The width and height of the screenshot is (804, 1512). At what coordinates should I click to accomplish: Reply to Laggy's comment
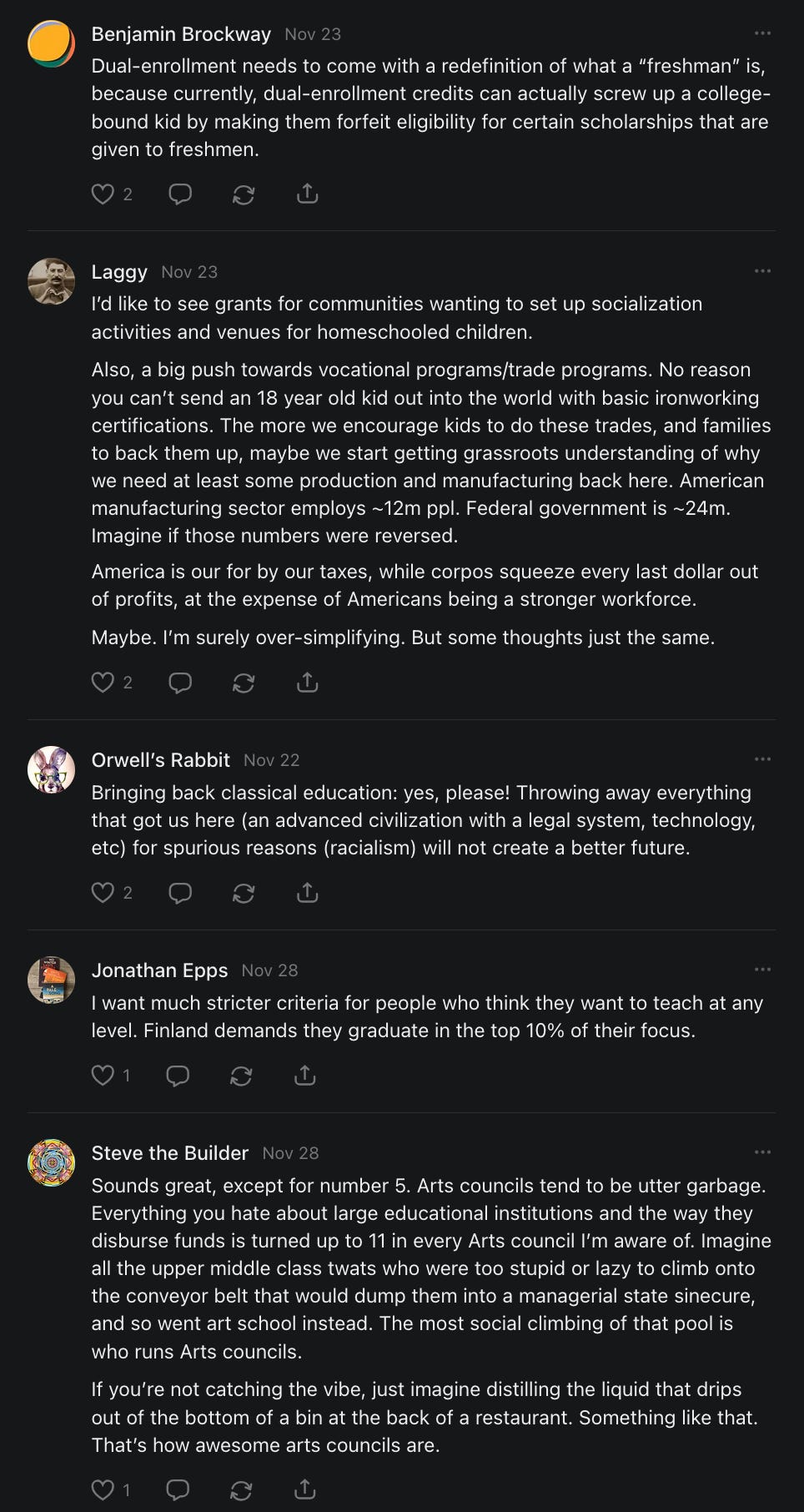[x=180, y=683]
